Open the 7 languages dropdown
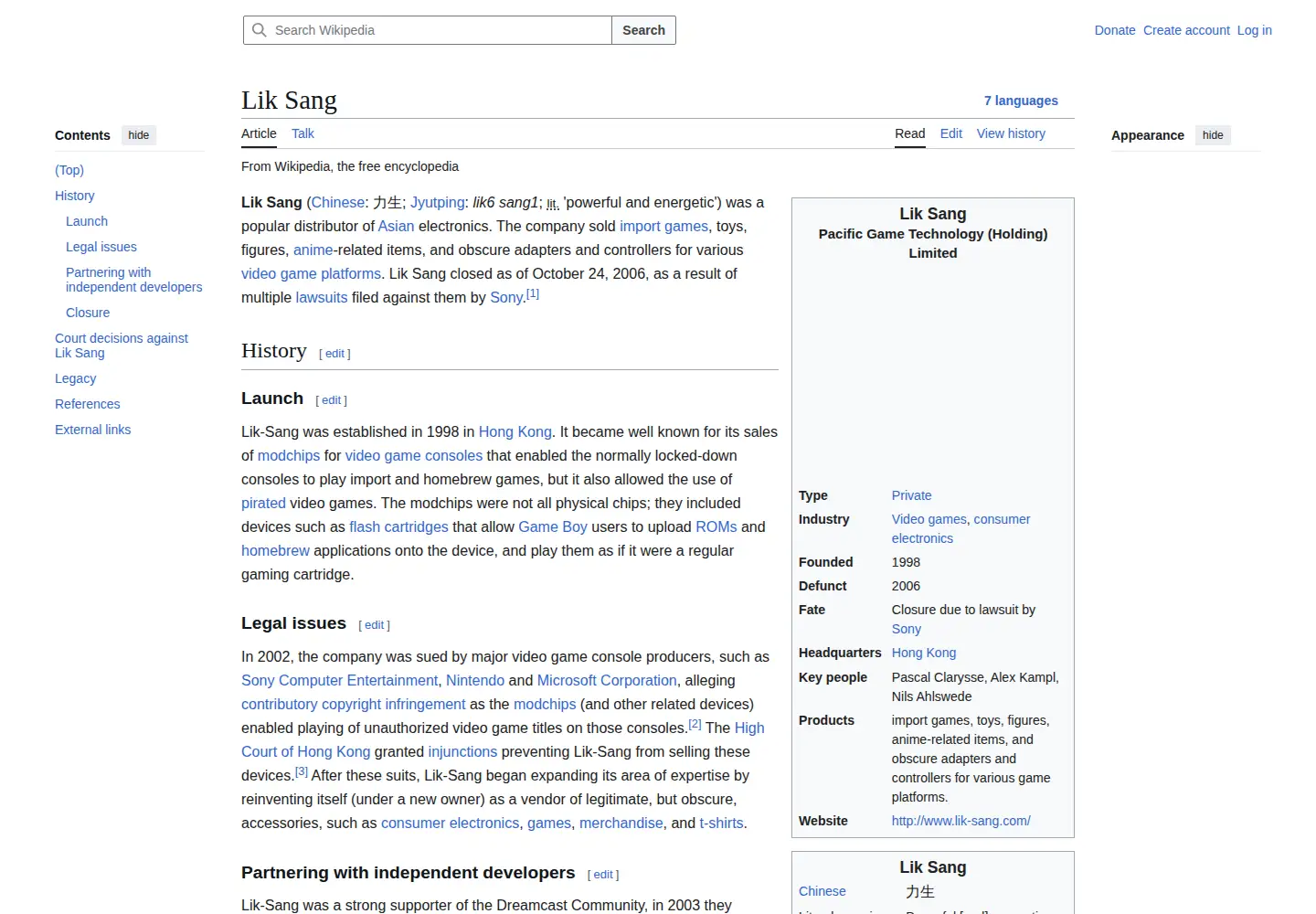The width and height of the screenshot is (1316, 914). point(1021,101)
